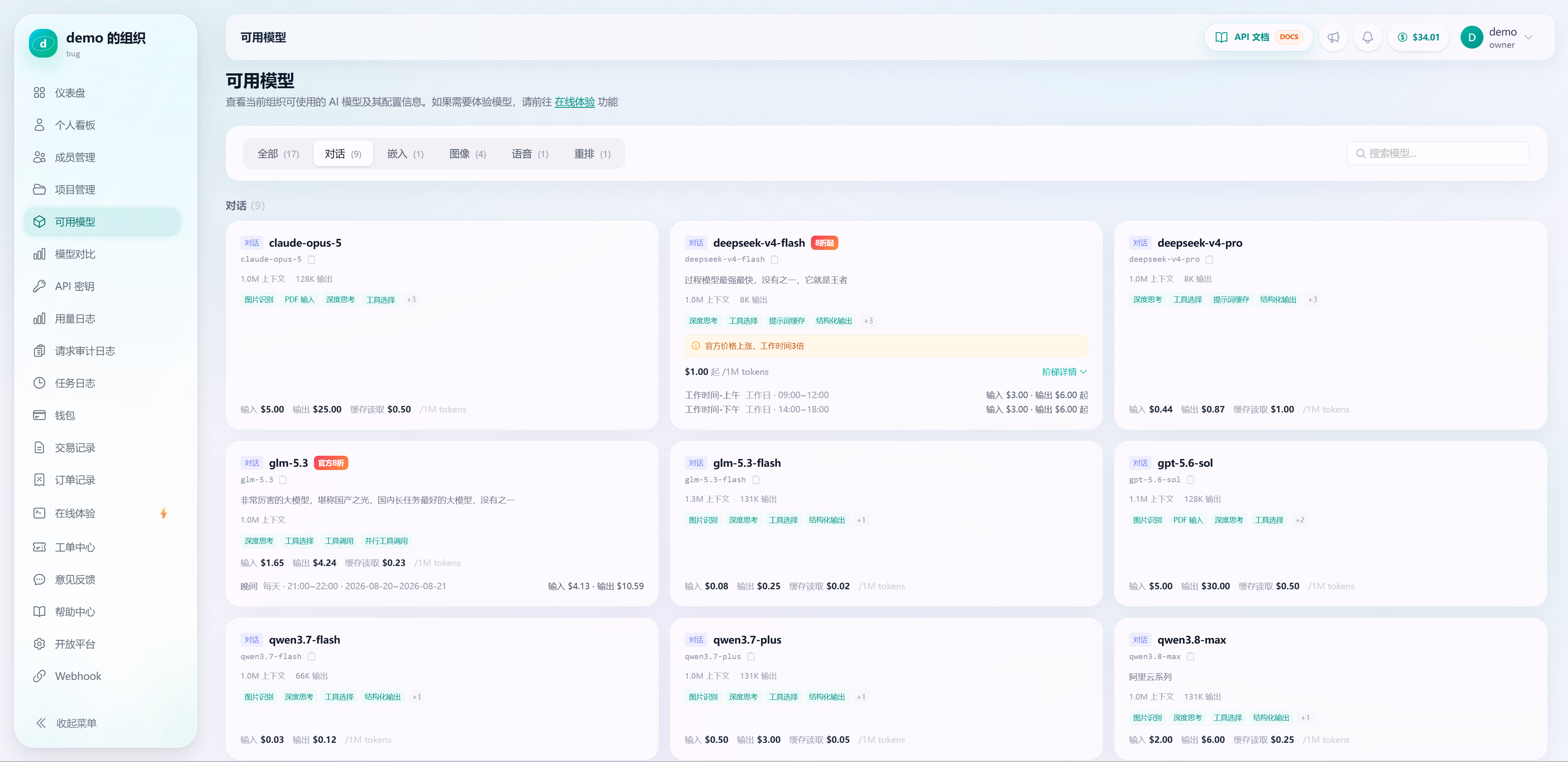Viewport: 1568px width, 762px height.
Task: Switch to the 图像 (4) tab
Action: pyautogui.click(x=468, y=154)
